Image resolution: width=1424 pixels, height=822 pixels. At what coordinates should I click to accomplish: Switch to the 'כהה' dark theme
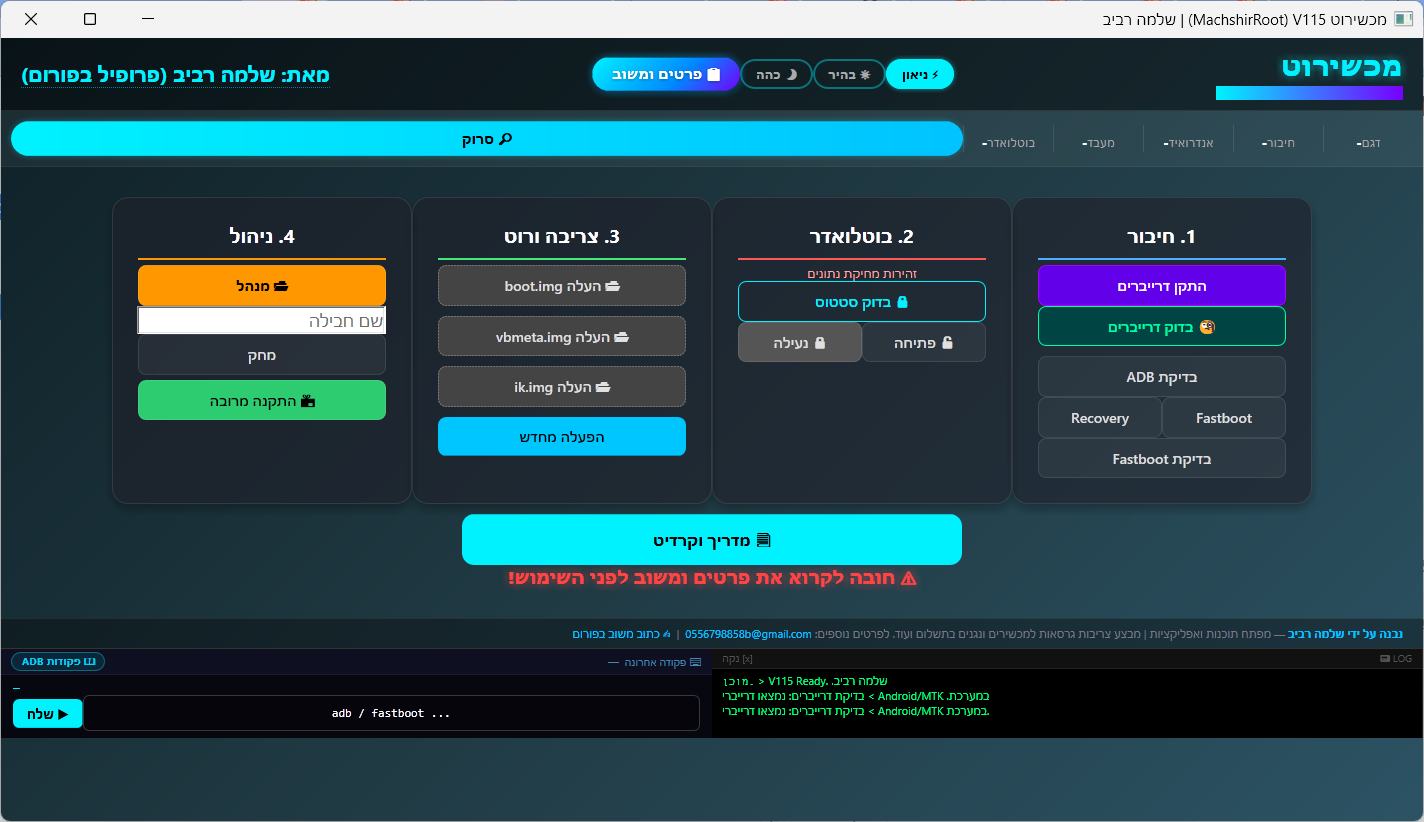[776, 74]
